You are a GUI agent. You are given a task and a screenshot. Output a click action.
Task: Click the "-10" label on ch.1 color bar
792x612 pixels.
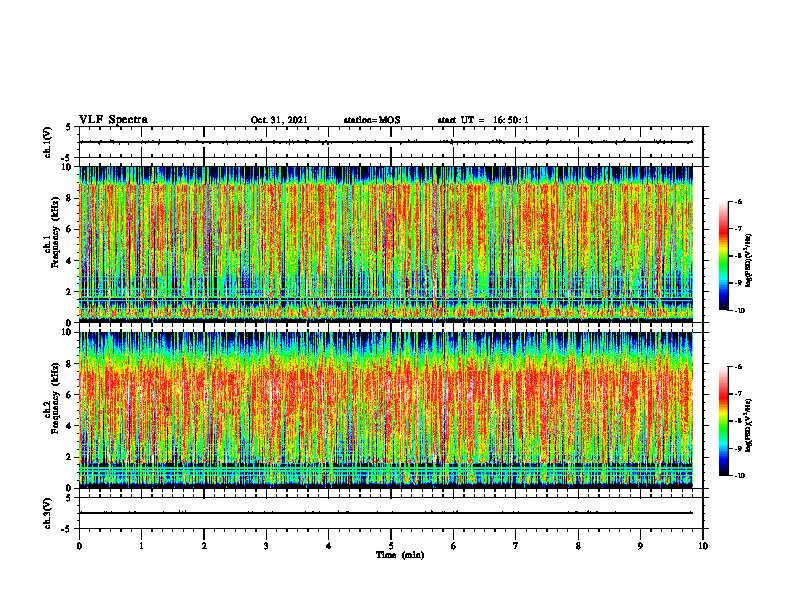[x=739, y=311]
